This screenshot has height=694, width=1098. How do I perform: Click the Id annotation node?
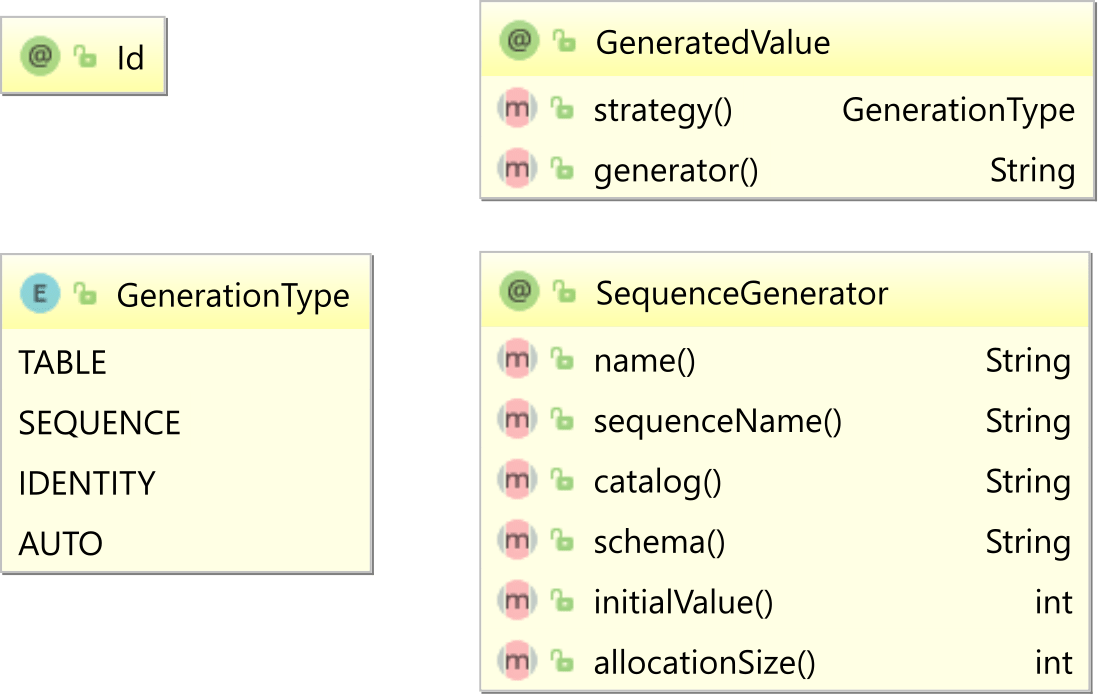click(130, 58)
